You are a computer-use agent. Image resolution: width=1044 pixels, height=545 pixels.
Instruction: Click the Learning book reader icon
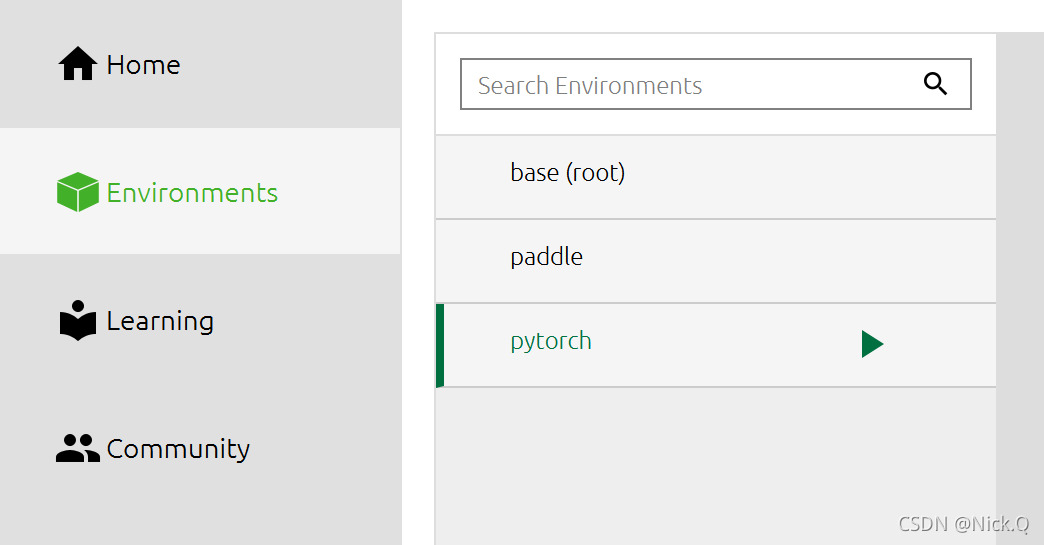tap(77, 321)
